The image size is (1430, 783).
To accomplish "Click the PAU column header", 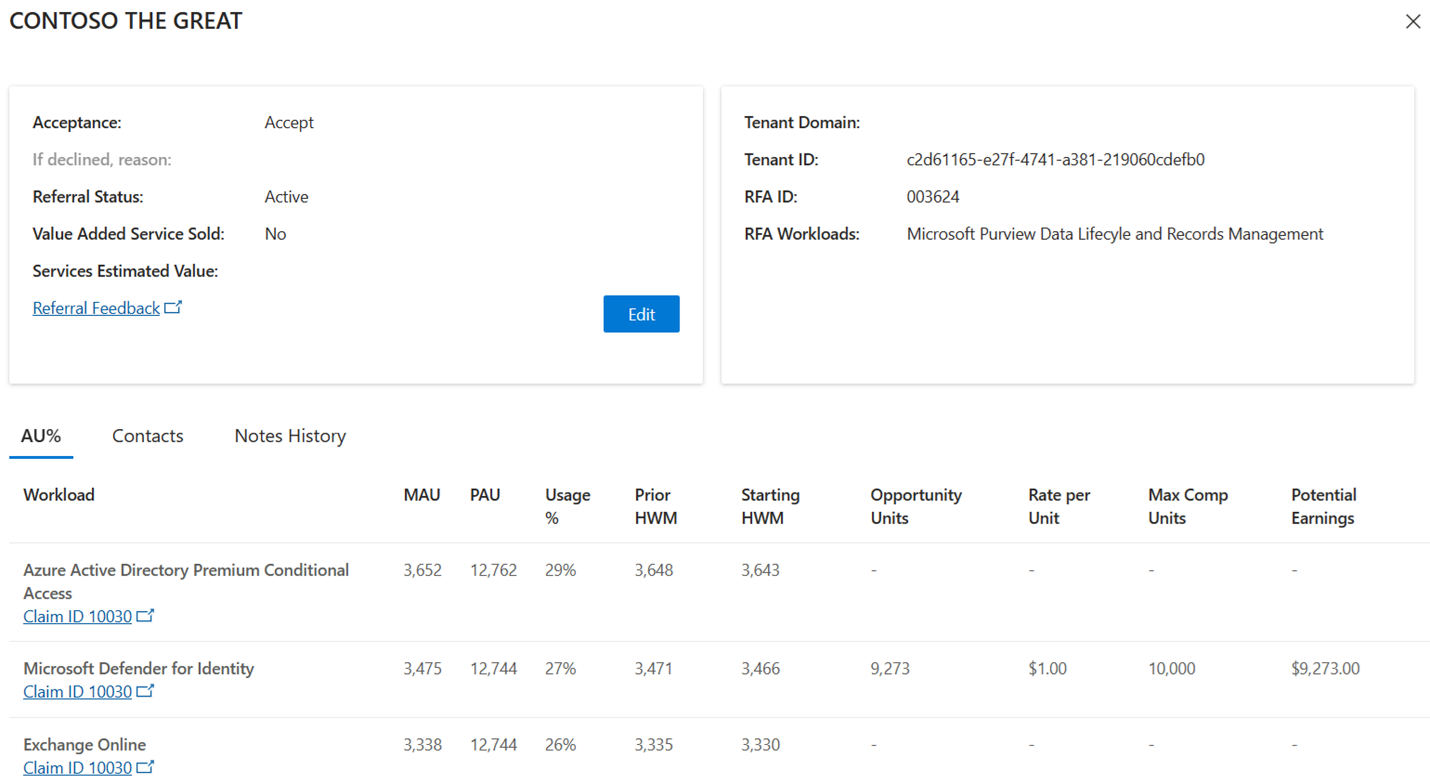I will [x=485, y=495].
